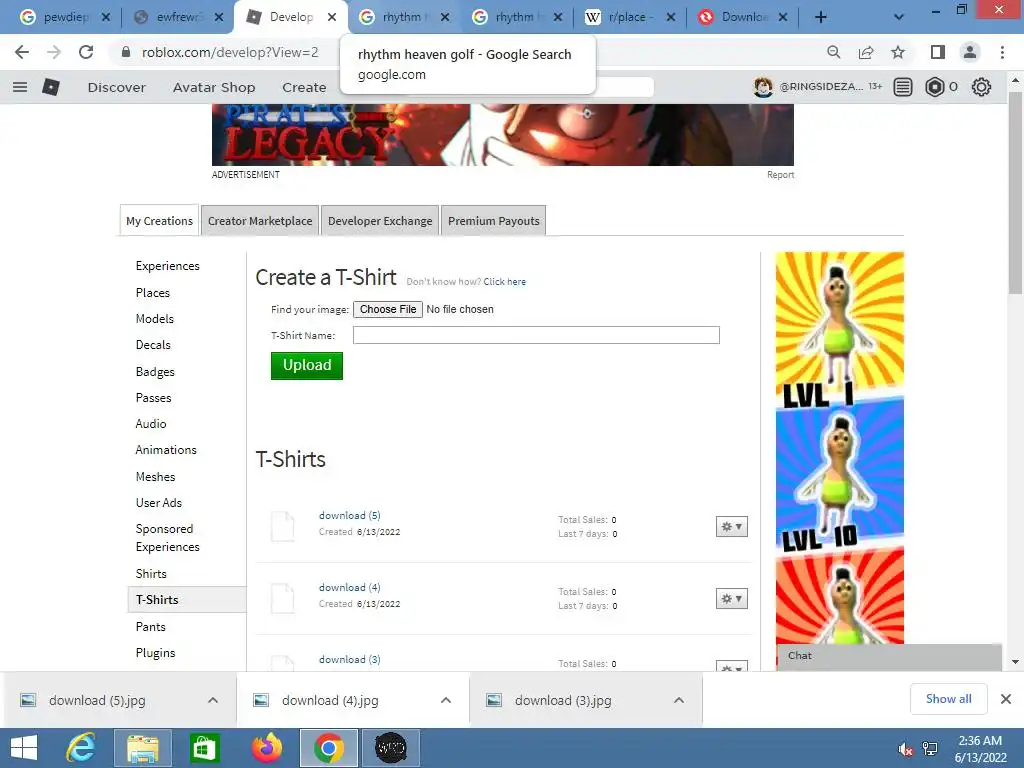Open the Robux balance icon
This screenshot has width=1024, height=768.
pyautogui.click(x=935, y=87)
